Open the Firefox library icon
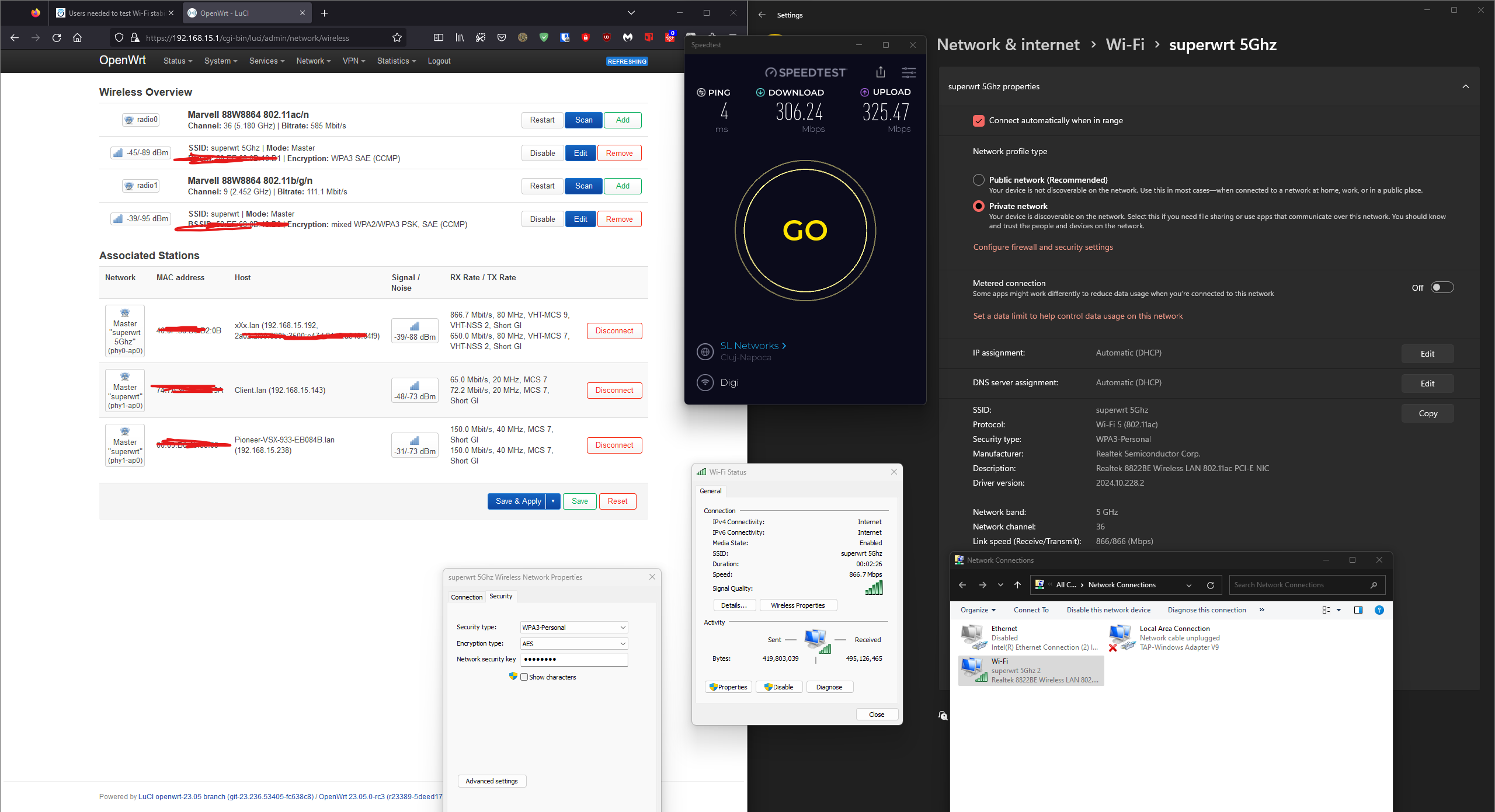The width and height of the screenshot is (1495, 812). [460, 38]
